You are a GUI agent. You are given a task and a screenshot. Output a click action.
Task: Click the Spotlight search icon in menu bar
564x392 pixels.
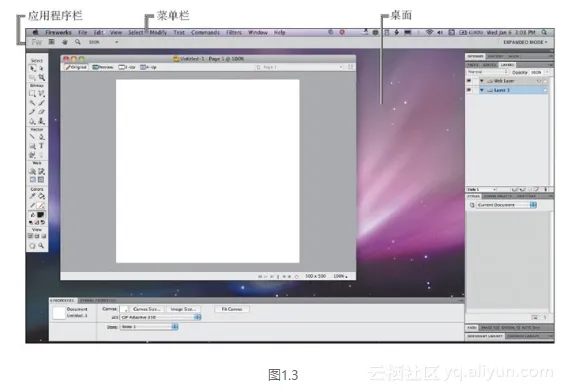[x=544, y=32]
